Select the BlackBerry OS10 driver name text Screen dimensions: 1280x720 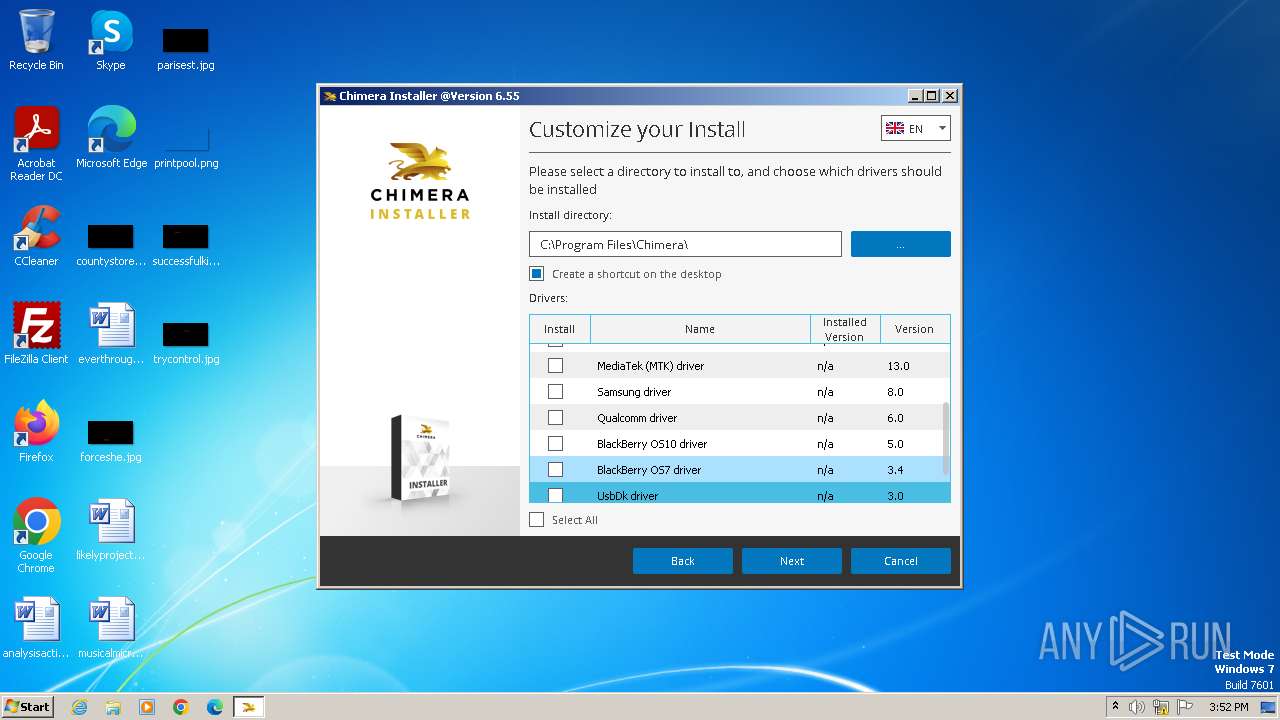coord(652,444)
